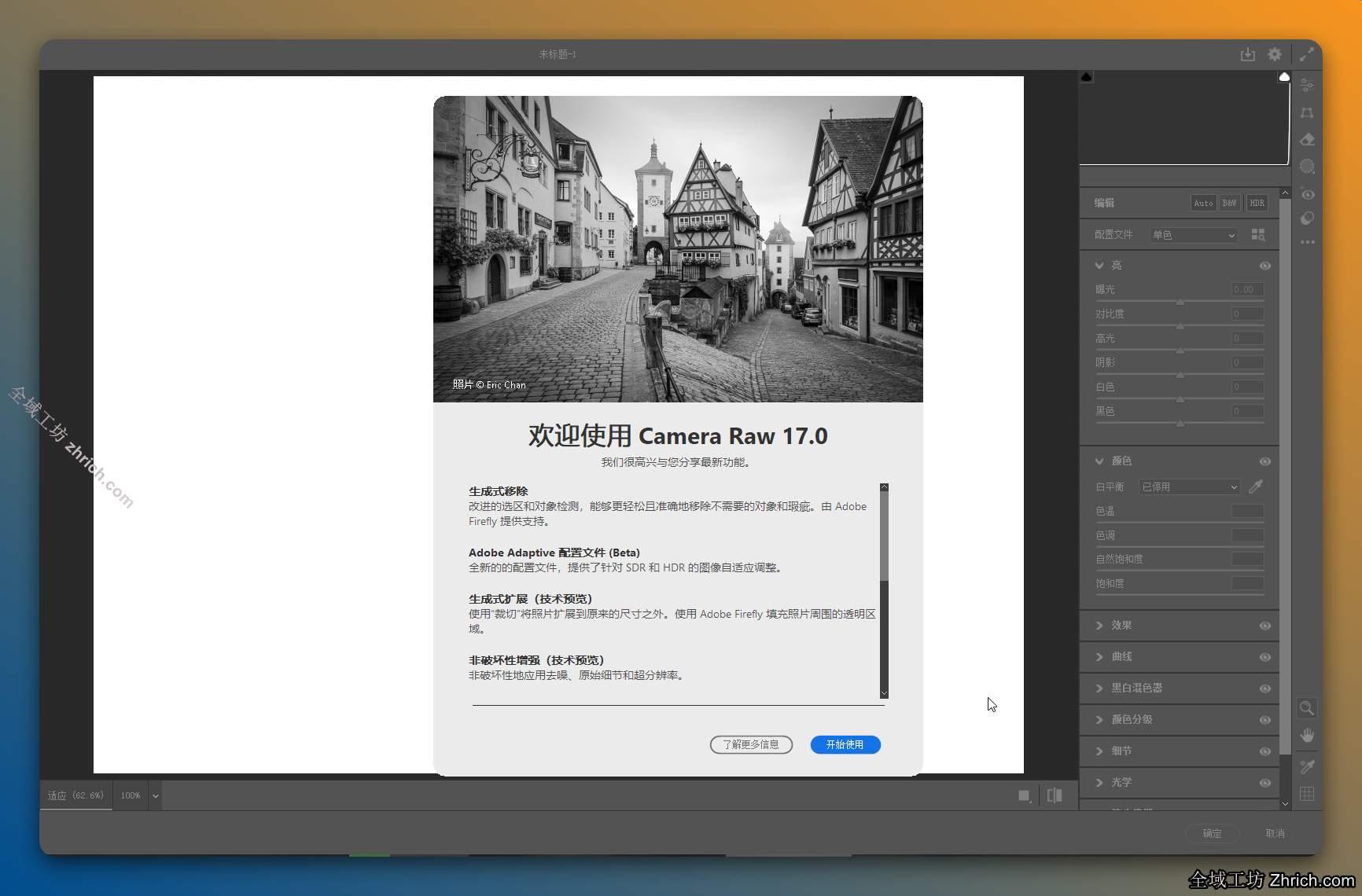Viewport: 1362px width, 896px height.
Task: Click the 了解更多信息 button
Action: [x=751, y=744]
